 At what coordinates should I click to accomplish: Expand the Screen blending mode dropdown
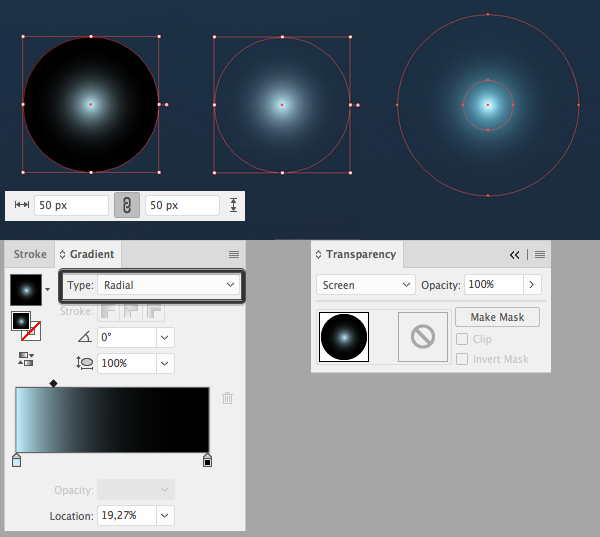point(365,285)
